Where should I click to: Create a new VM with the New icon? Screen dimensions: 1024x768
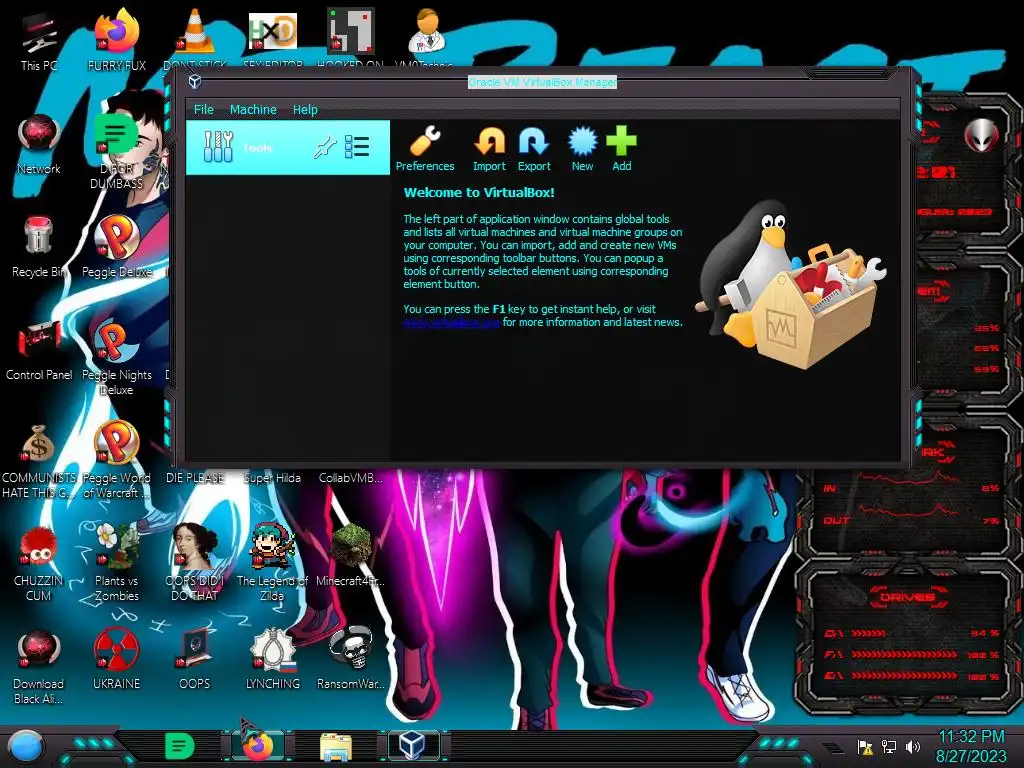point(582,141)
